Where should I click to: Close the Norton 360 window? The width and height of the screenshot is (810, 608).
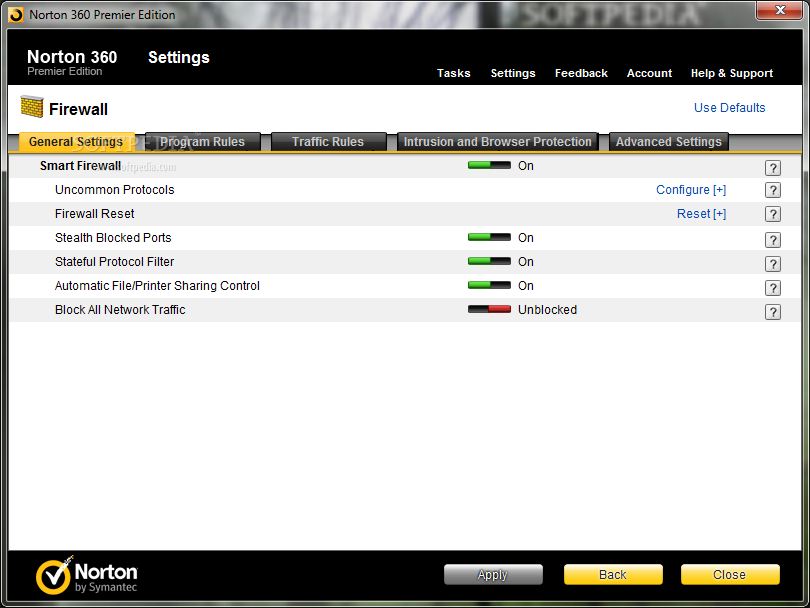click(780, 10)
